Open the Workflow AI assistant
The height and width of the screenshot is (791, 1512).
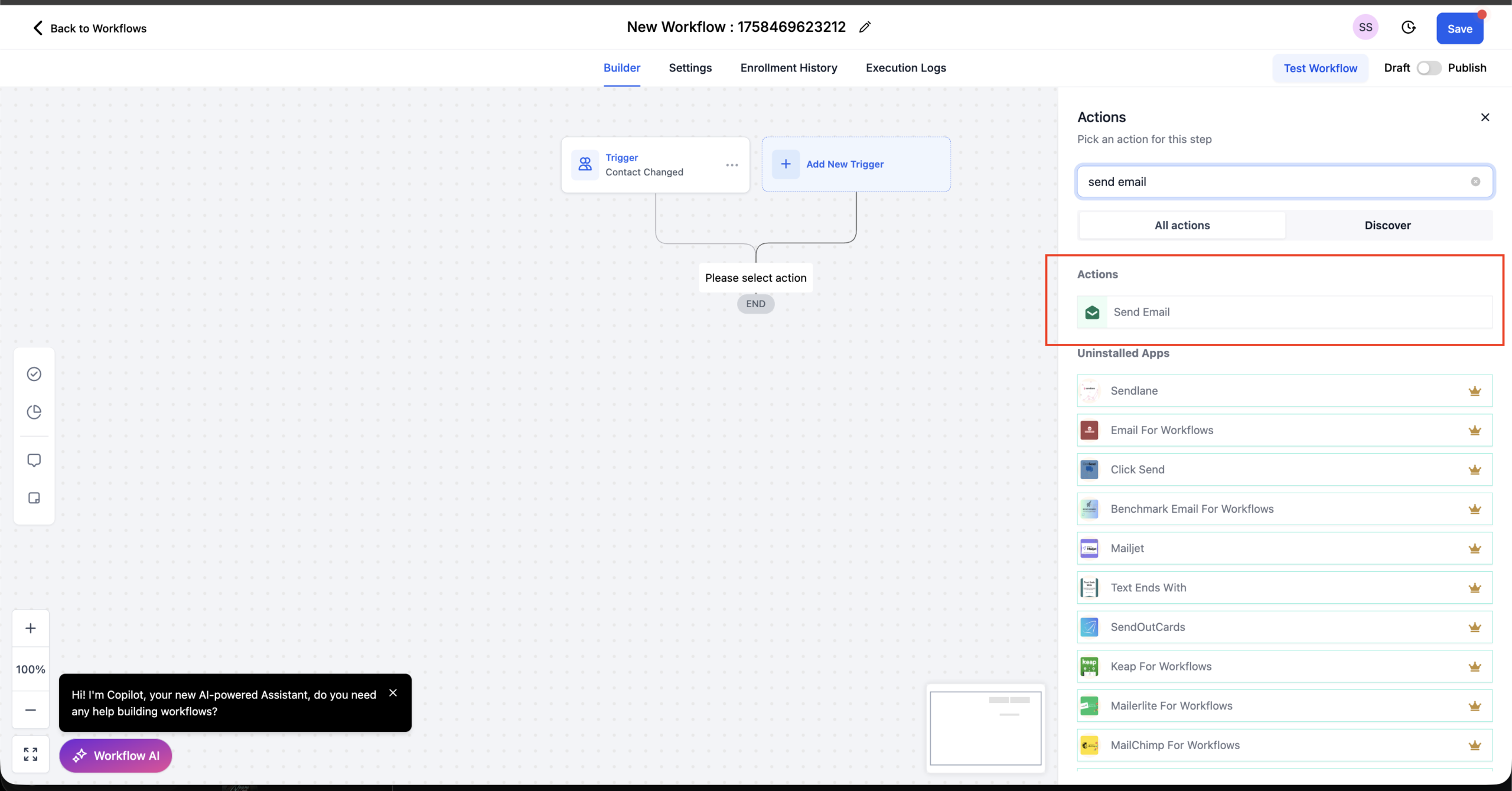tap(116, 756)
